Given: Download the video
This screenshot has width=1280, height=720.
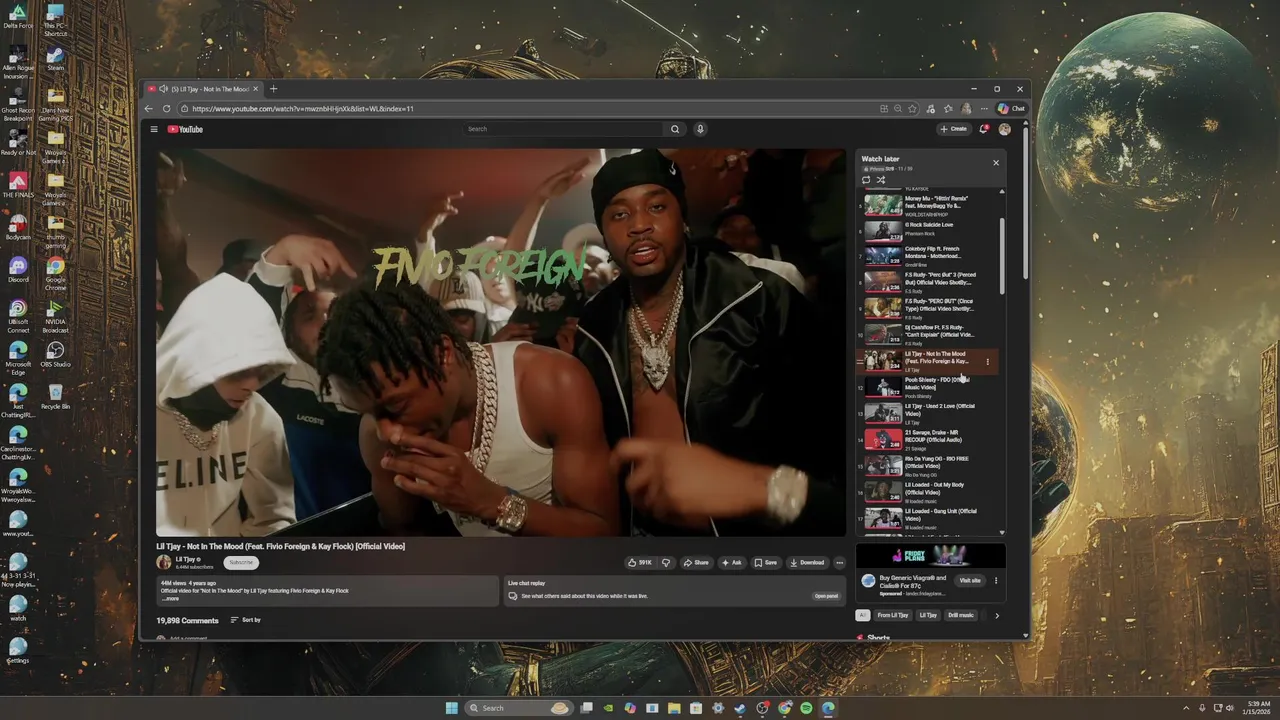Looking at the screenshot, I should tap(807, 562).
